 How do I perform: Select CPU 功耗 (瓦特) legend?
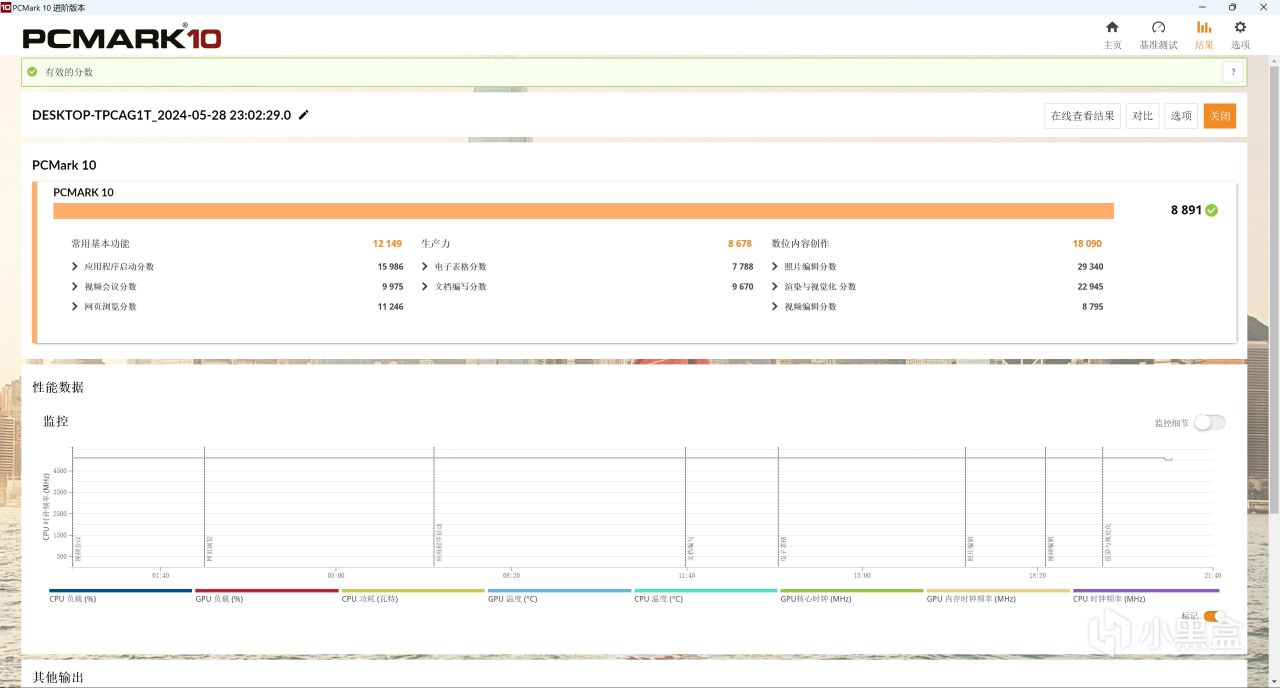coord(412,595)
